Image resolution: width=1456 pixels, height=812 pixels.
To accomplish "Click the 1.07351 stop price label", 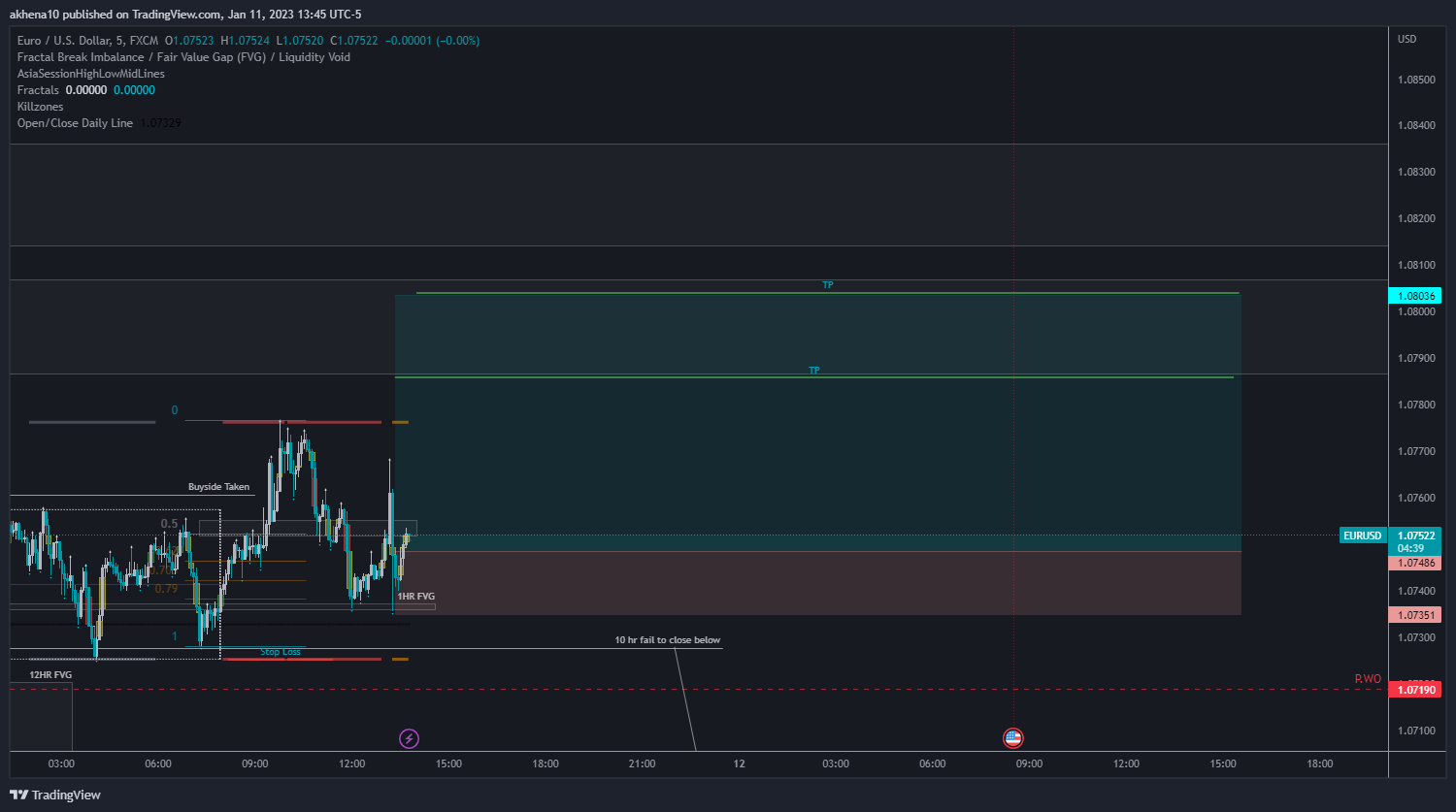I will [x=1414, y=615].
